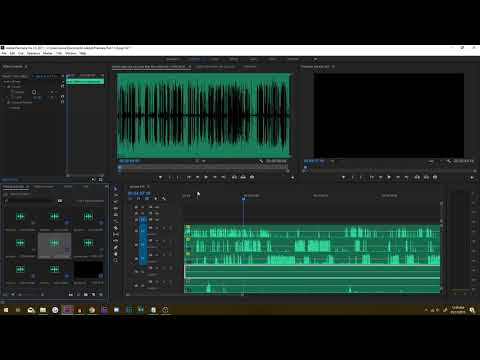
Task: Step forward one frame in Source monitor
Action: click(x=215, y=177)
